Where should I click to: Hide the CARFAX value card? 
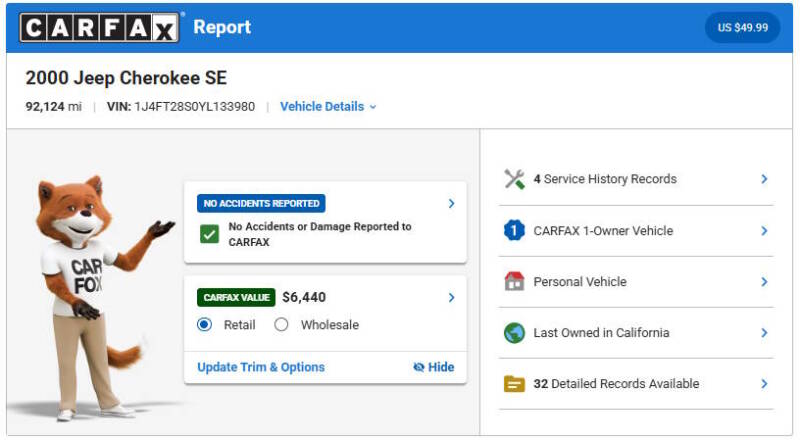coord(434,367)
